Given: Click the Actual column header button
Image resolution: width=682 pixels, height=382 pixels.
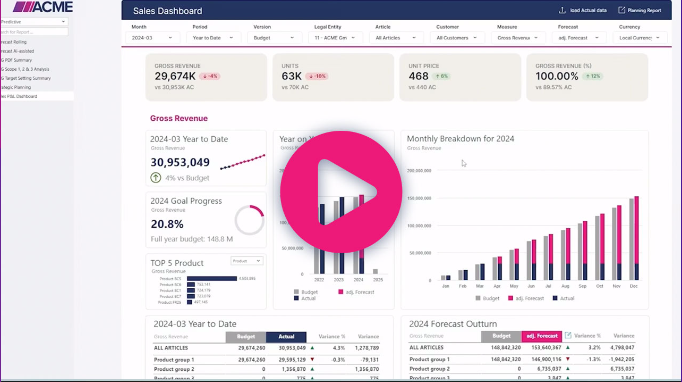Looking at the screenshot, I should [286, 337].
